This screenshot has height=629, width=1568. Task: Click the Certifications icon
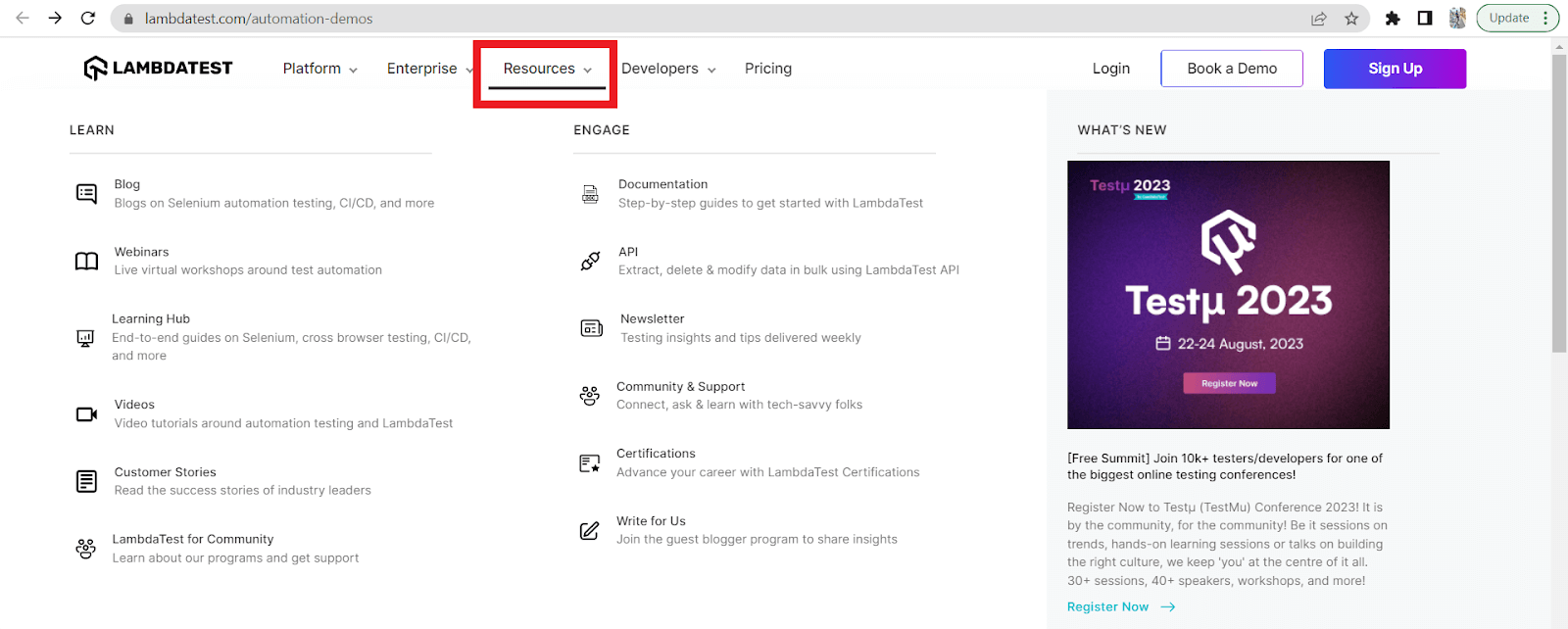[x=589, y=462]
